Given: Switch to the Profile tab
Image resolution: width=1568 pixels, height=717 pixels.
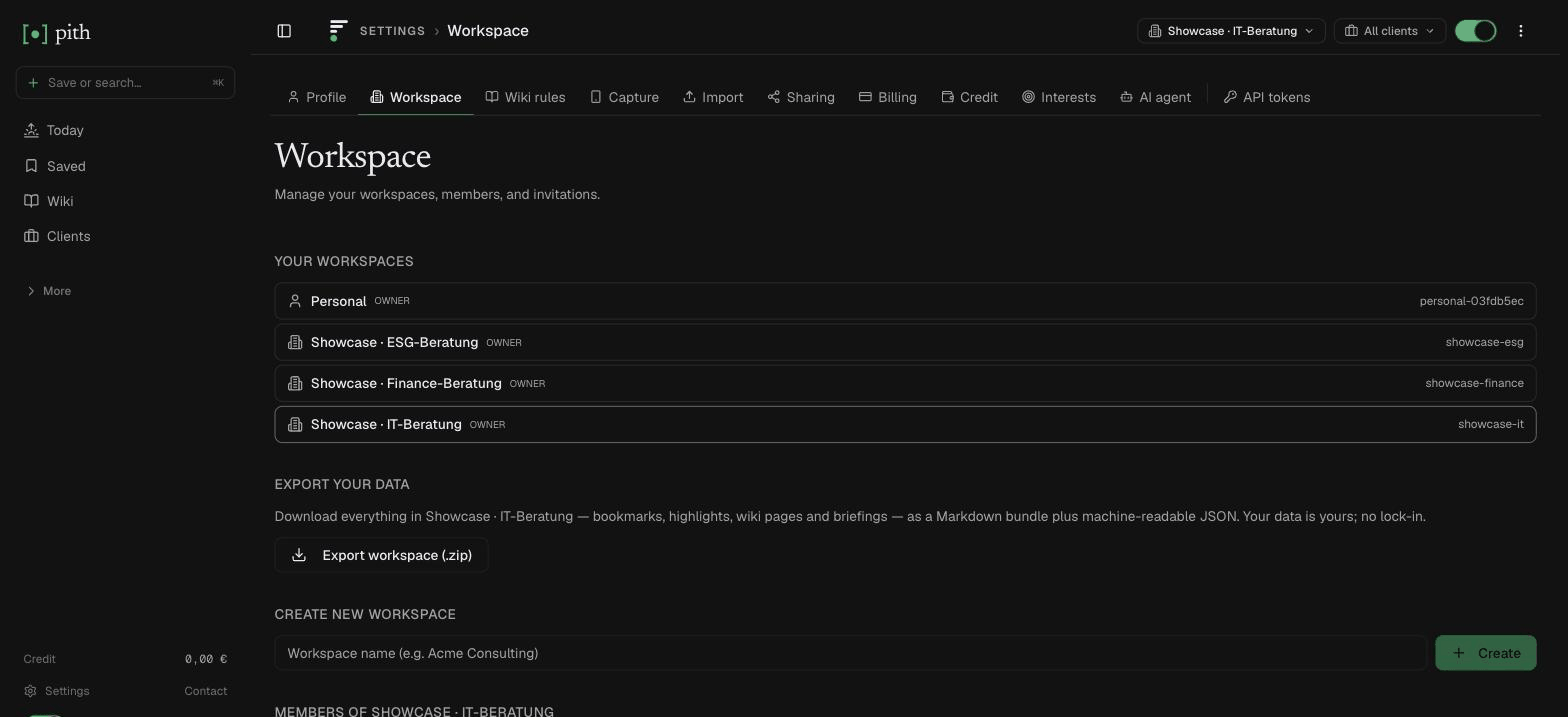Looking at the screenshot, I should coord(316,97).
